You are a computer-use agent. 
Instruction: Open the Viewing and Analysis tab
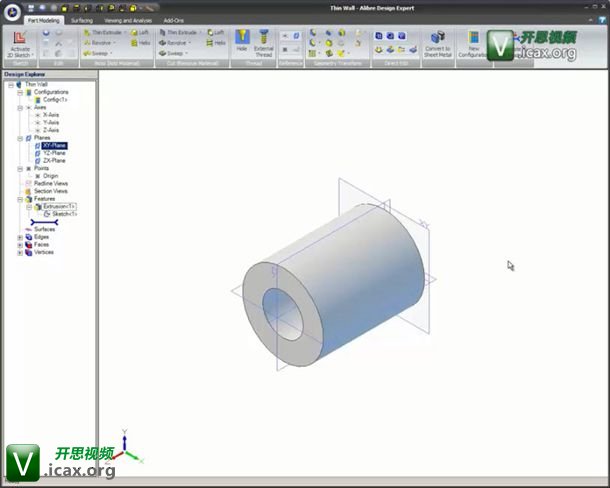click(x=128, y=20)
